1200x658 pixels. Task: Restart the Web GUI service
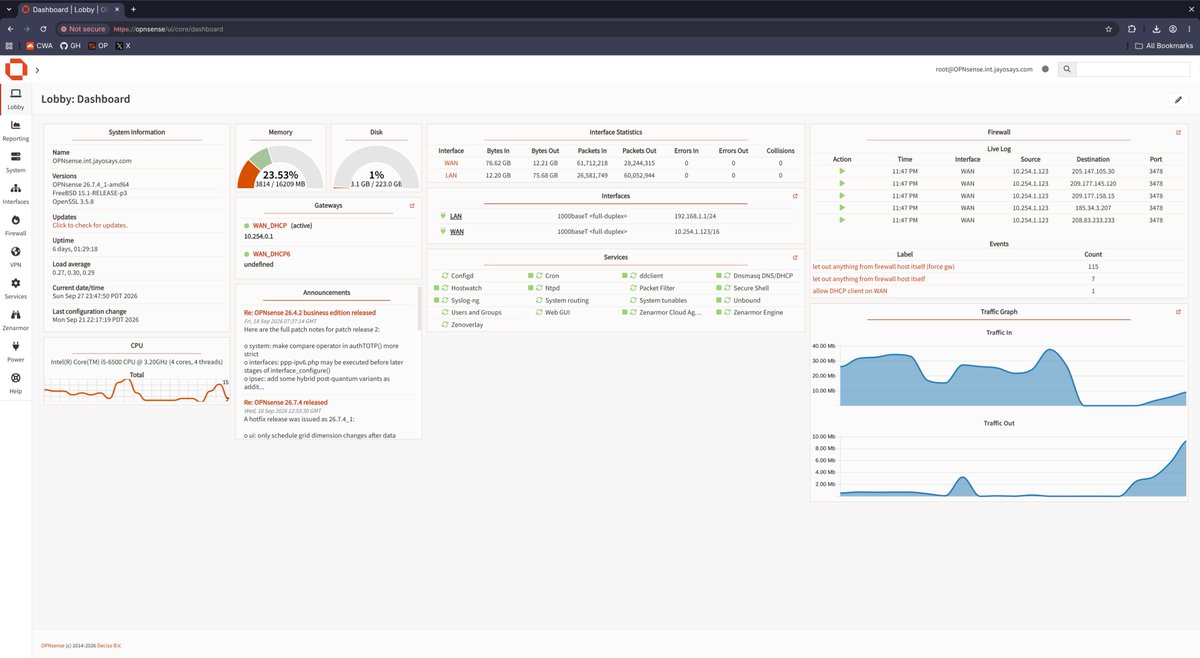[x=539, y=313]
